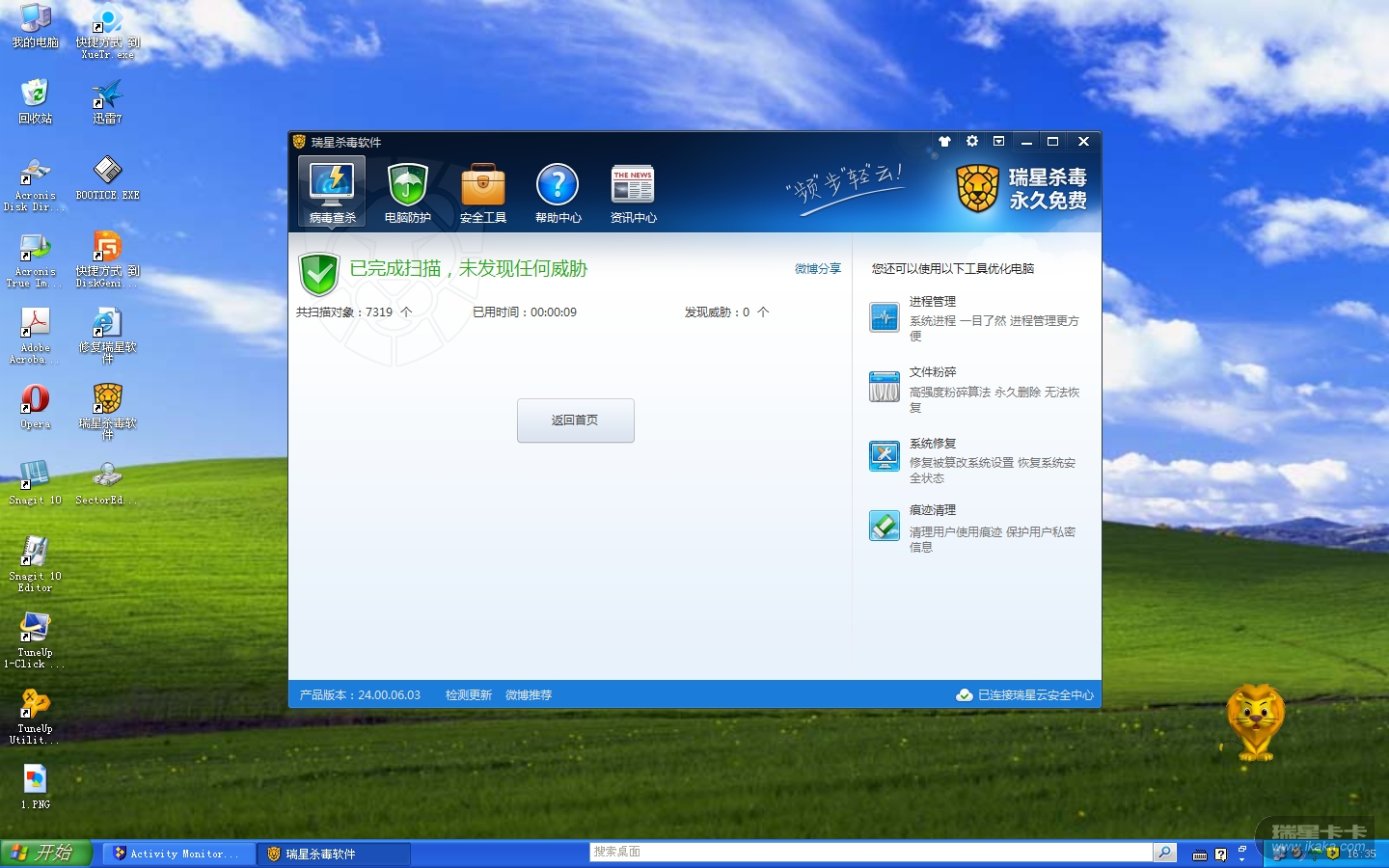Click the 开始 Start button
The width and height of the screenshot is (1389, 868).
coord(45,854)
